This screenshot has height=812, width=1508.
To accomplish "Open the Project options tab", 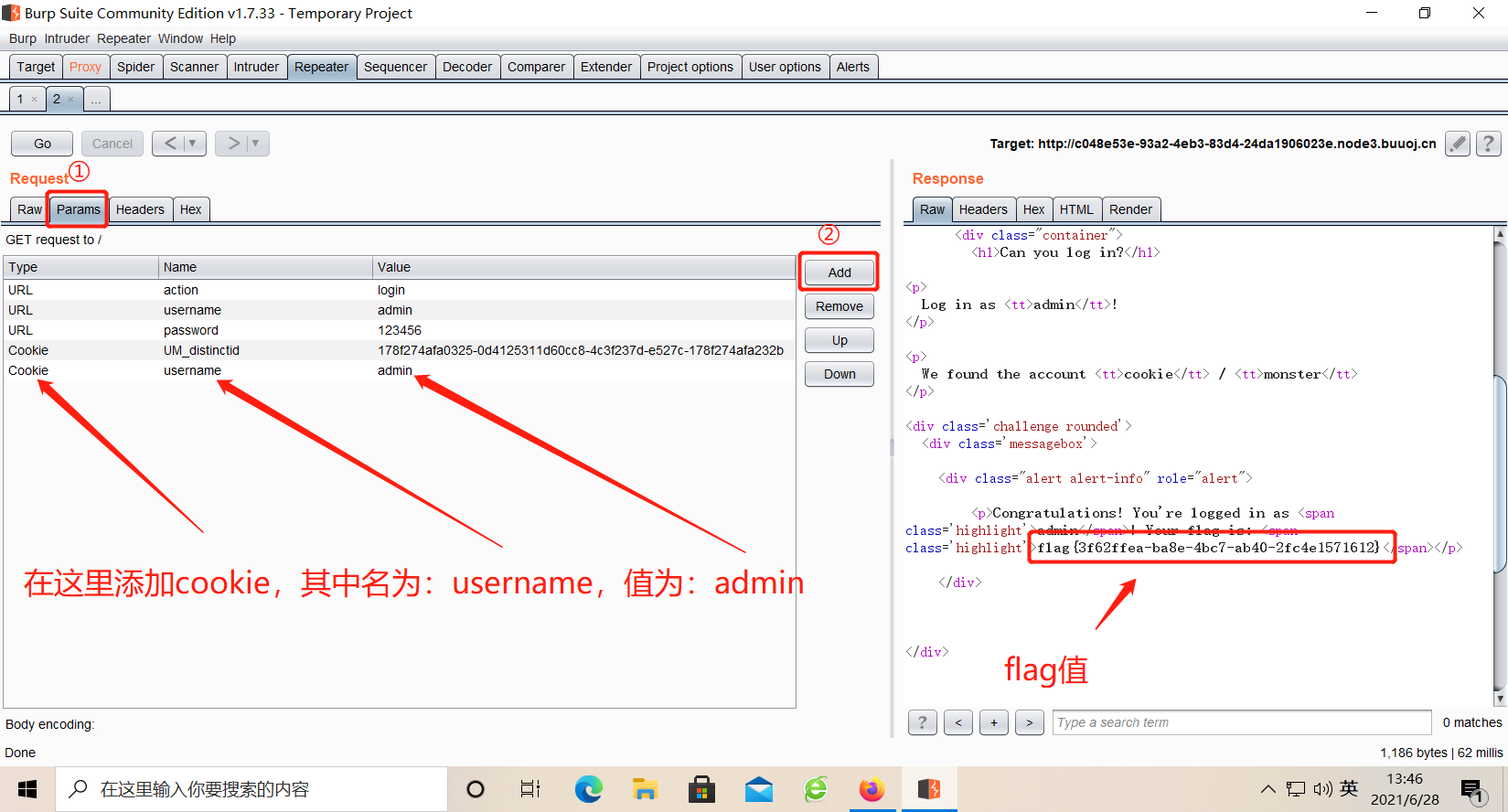I will click(x=690, y=67).
